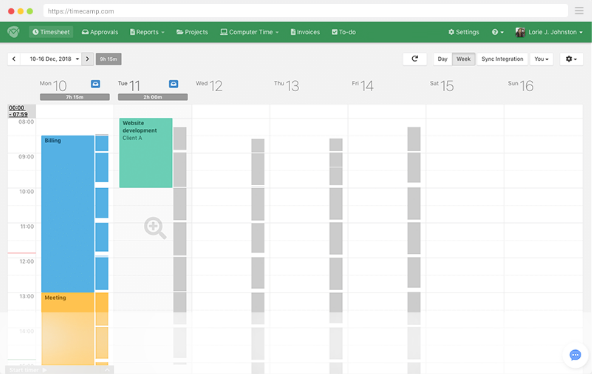Select the blue Billing time entry
The height and width of the screenshot is (374, 592).
[68, 214]
